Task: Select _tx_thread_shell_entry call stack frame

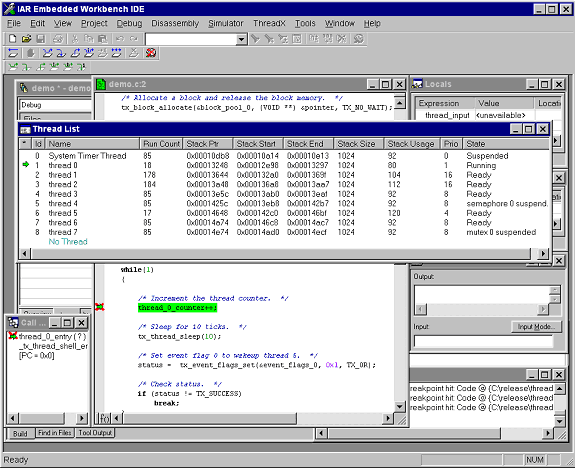Action: coord(54,346)
